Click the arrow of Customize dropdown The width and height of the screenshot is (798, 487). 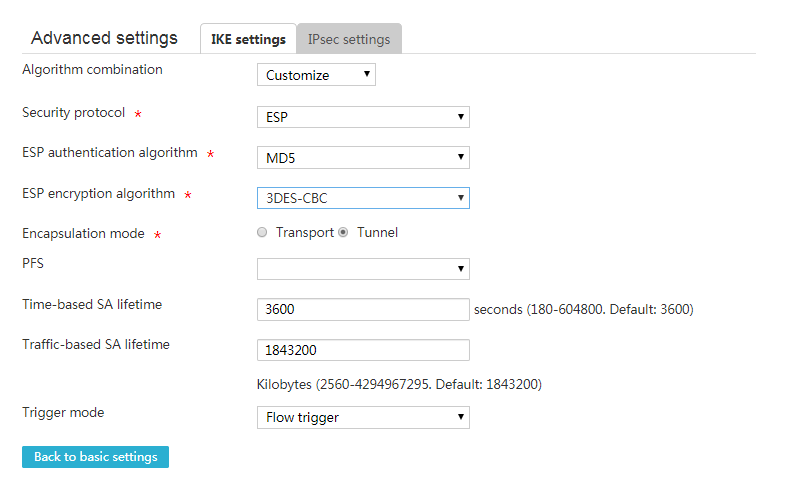coord(366,74)
